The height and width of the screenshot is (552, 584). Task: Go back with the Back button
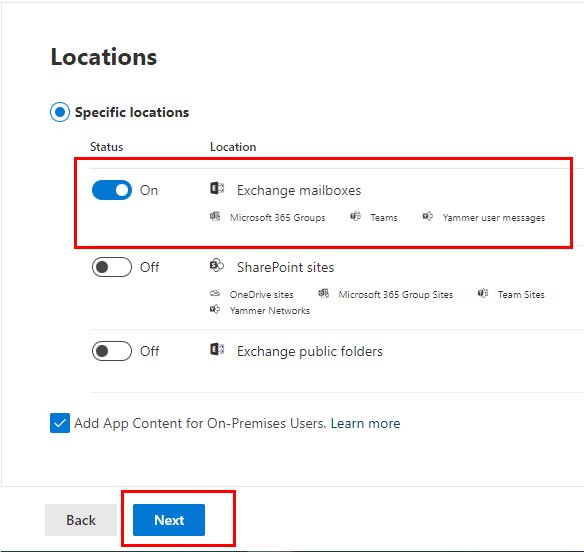tap(81, 520)
